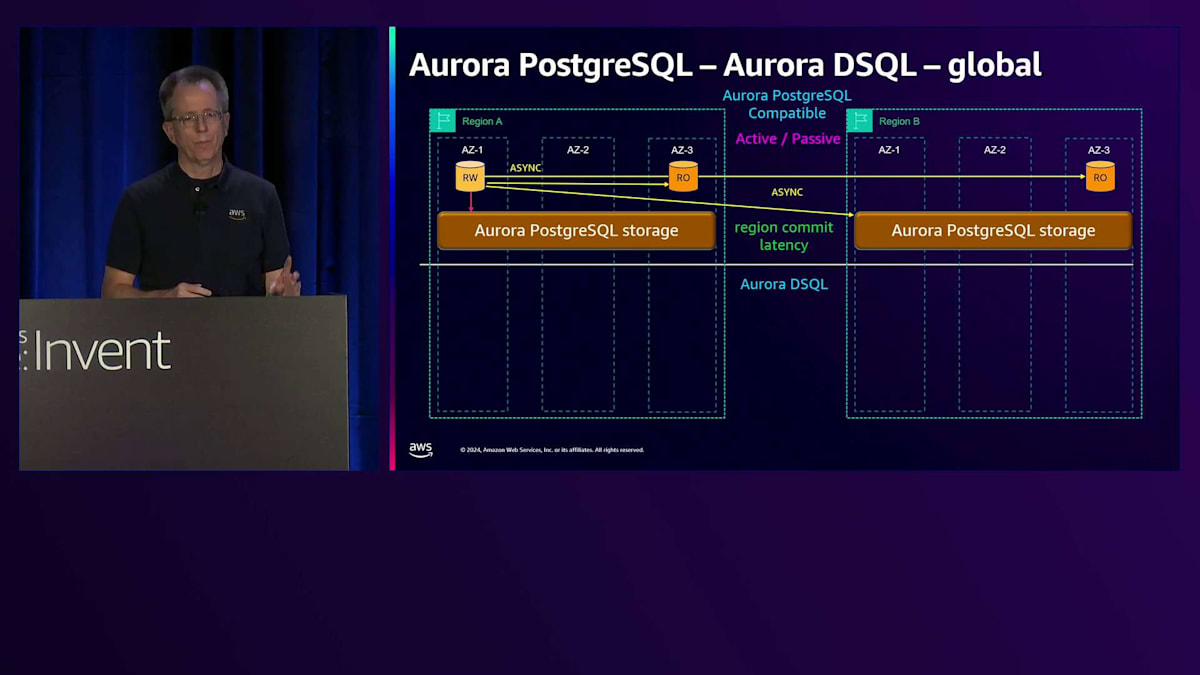Select the RO database icon in Region A
Image resolution: width=1200 pixels, height=675 pixels.
[683, 176]
